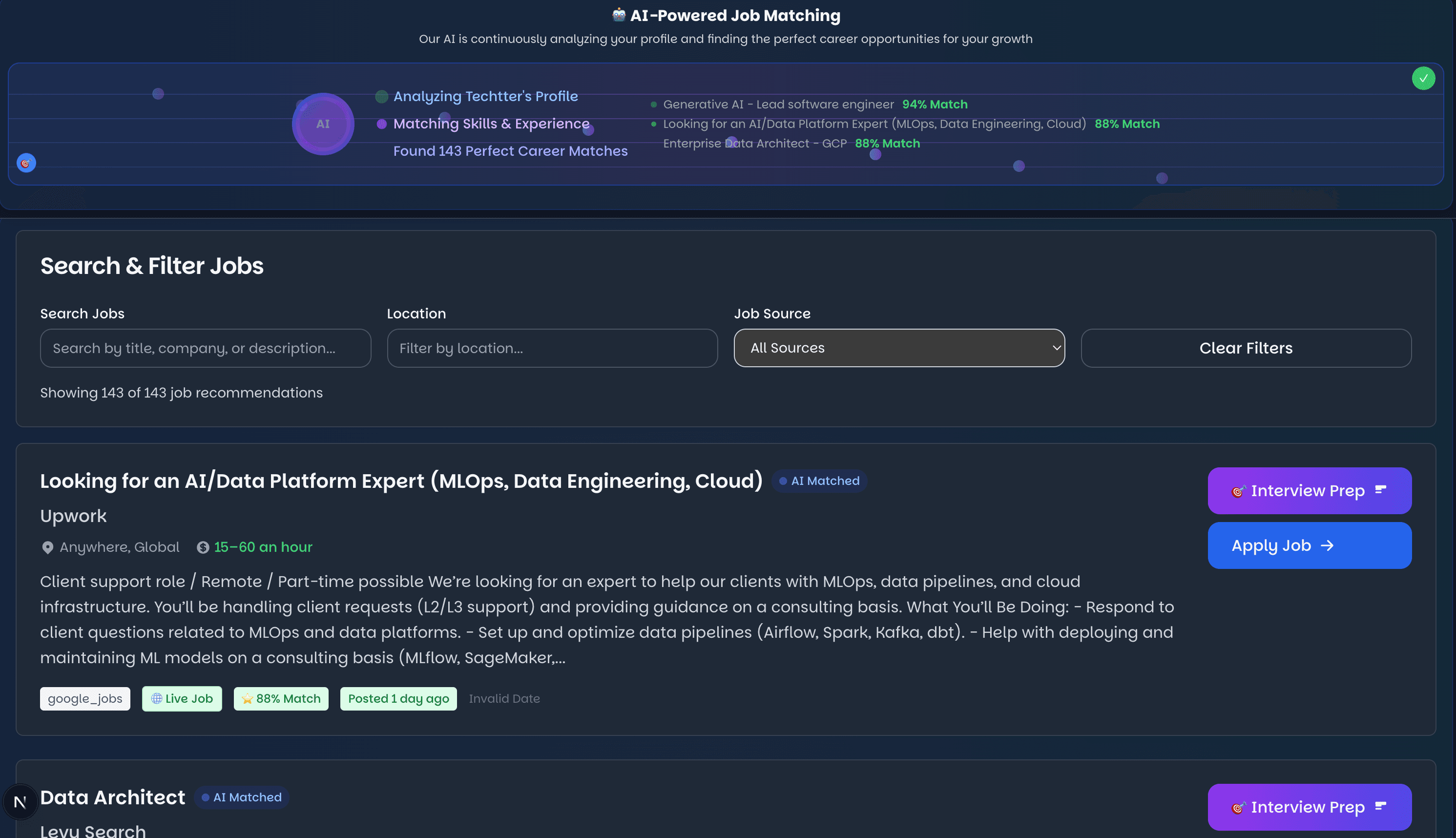Click the Search Jobs input field
This screenshot has height=838, width=1456.
(x=206, y=348)
